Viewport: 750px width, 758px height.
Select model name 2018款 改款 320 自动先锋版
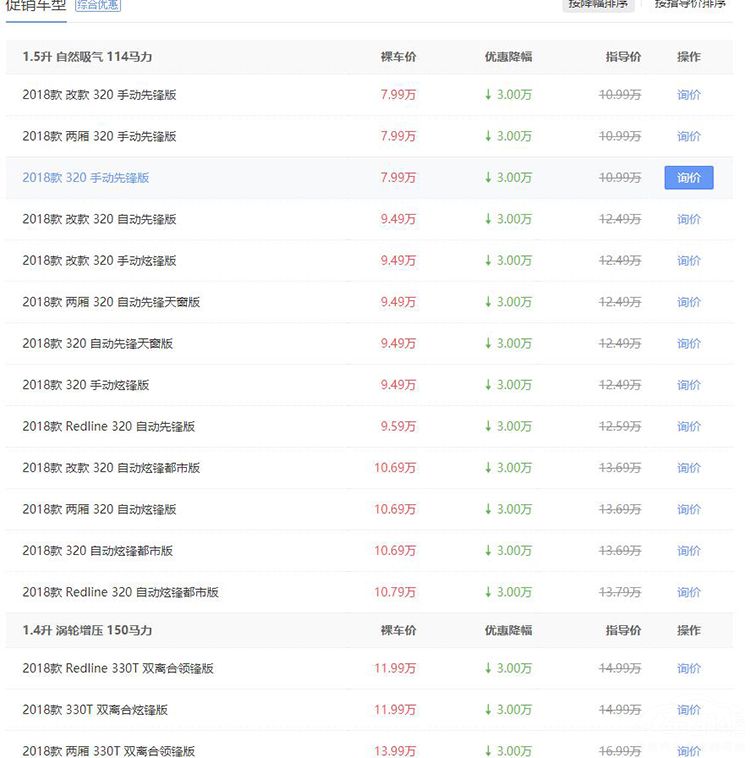tap(99, 219)
